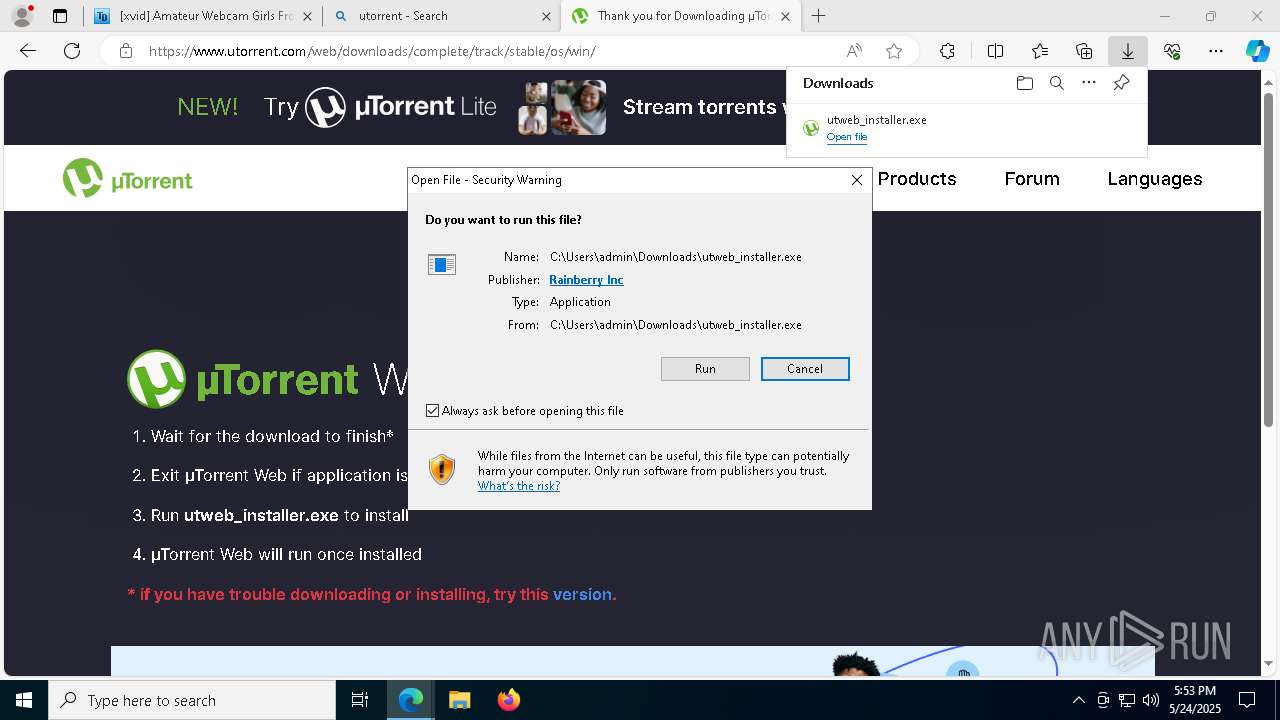Refresh the page with reload icon
This screenshot has height=720, width=1280.
click(x=72, y=51)
